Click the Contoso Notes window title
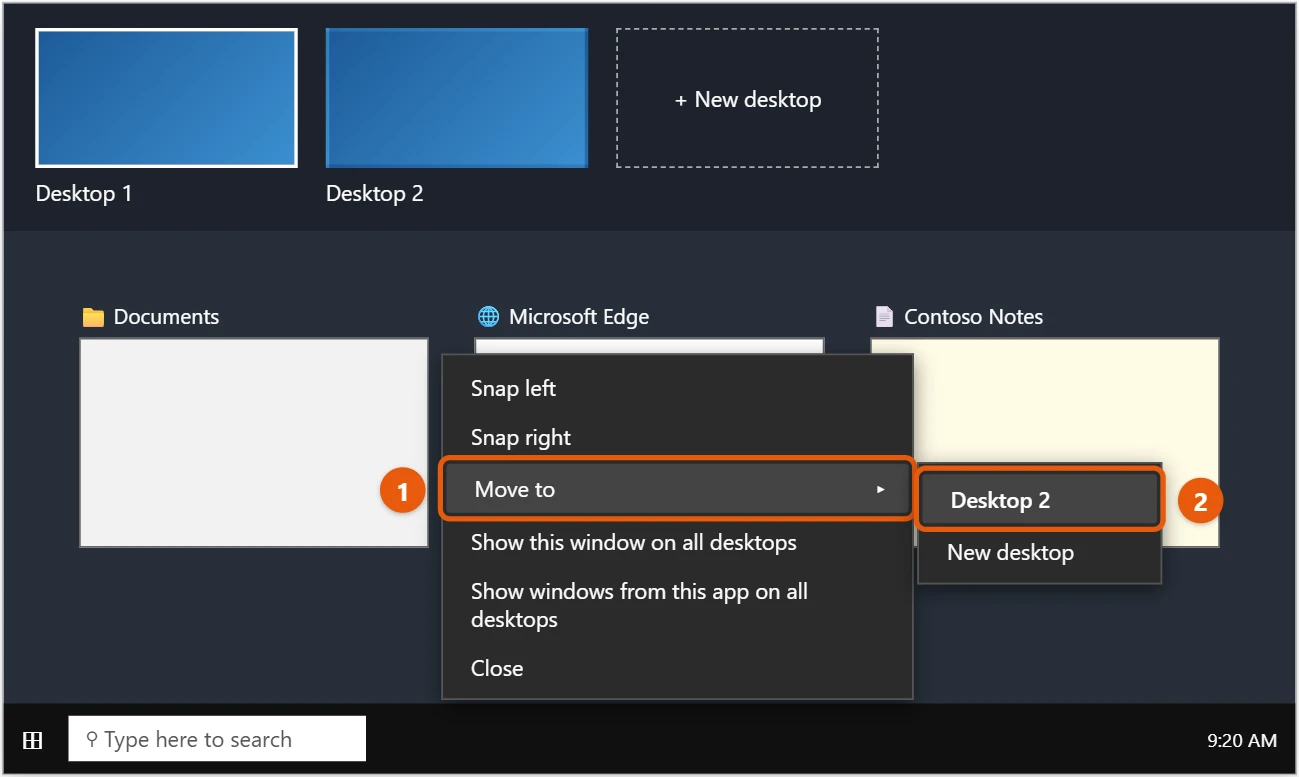 974,317
